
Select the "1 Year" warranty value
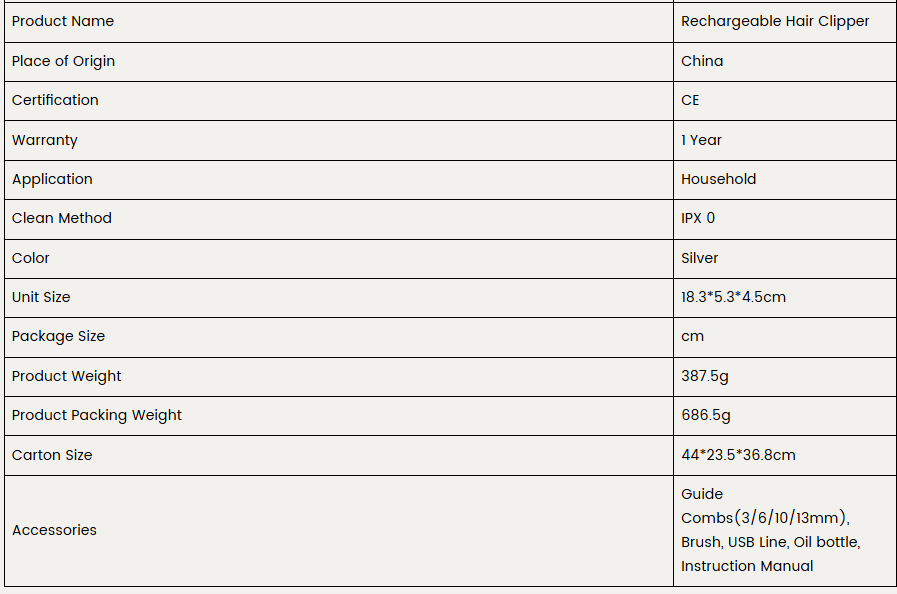[x=701, y=140]
